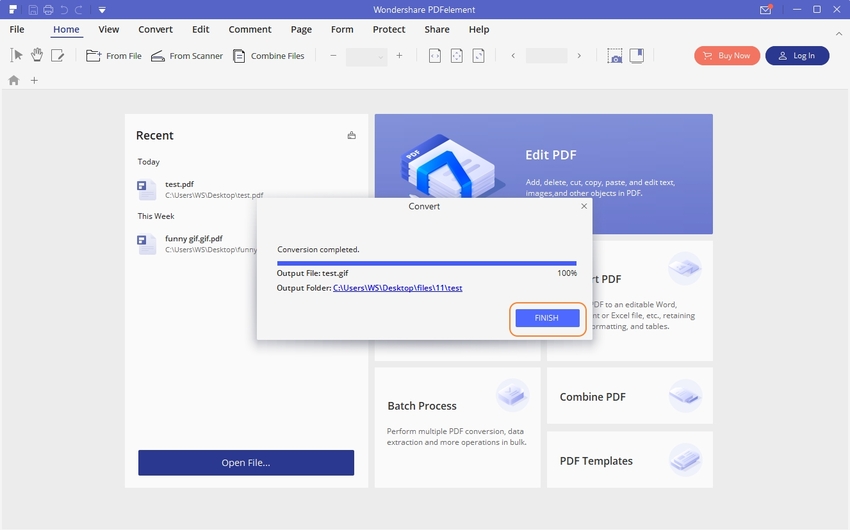850x530 pixels.
Task: Click the conversion progress bar
Action: (427, 263)
